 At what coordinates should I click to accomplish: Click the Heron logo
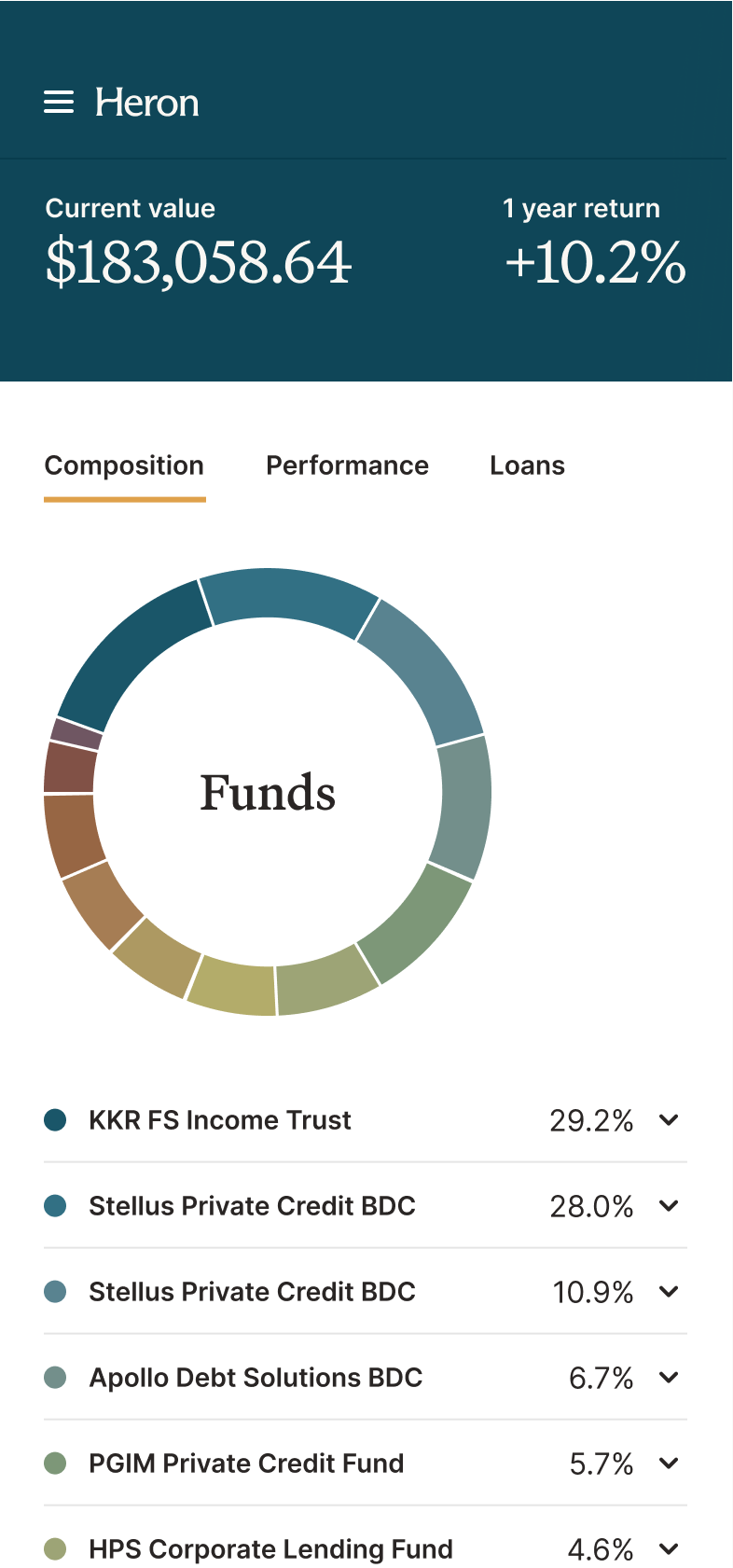[x=147, y=103]
